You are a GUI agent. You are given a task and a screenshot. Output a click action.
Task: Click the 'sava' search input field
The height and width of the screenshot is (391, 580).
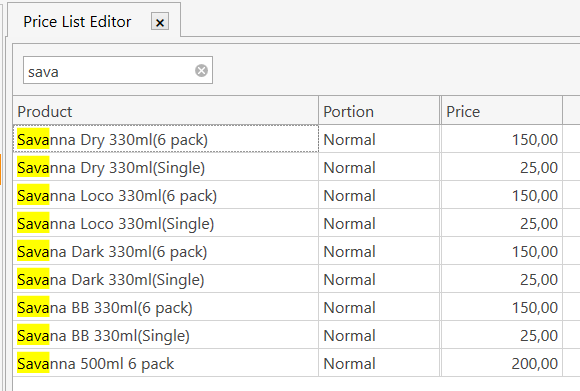(118, 70)
